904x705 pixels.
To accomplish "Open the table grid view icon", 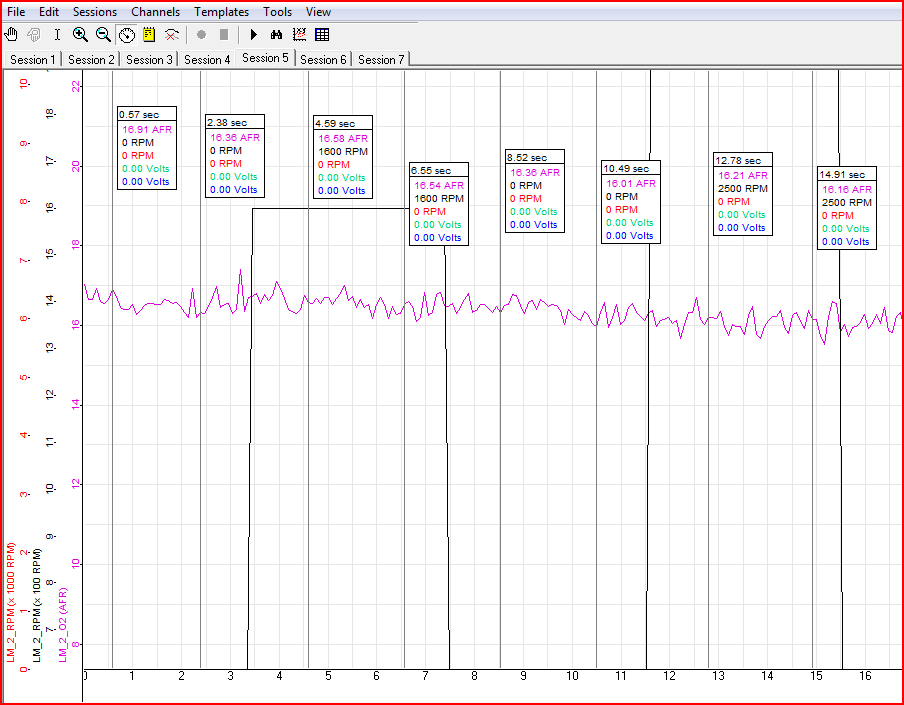I will point(322,35).
